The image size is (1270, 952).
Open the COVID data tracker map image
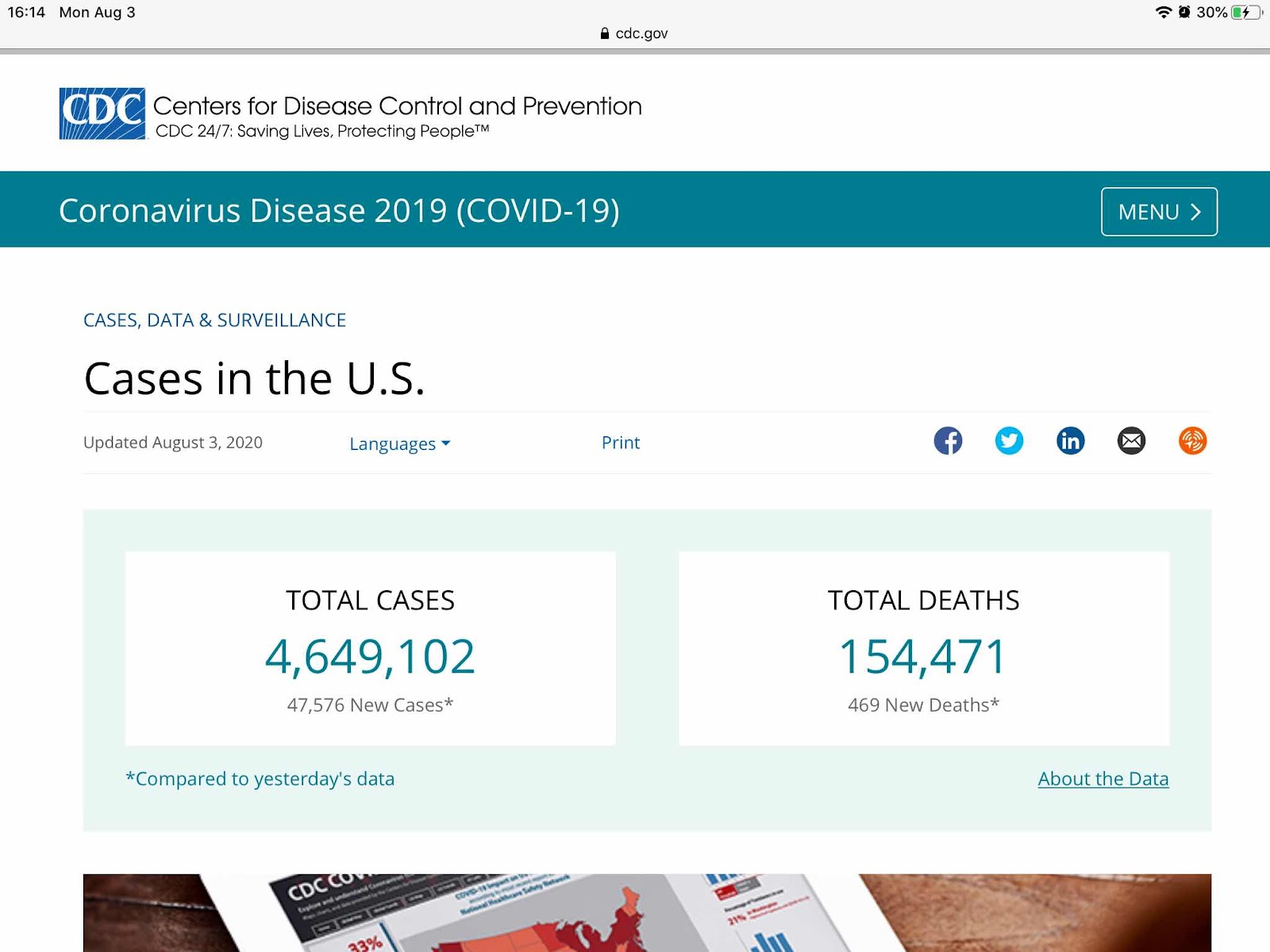(647, 913)
